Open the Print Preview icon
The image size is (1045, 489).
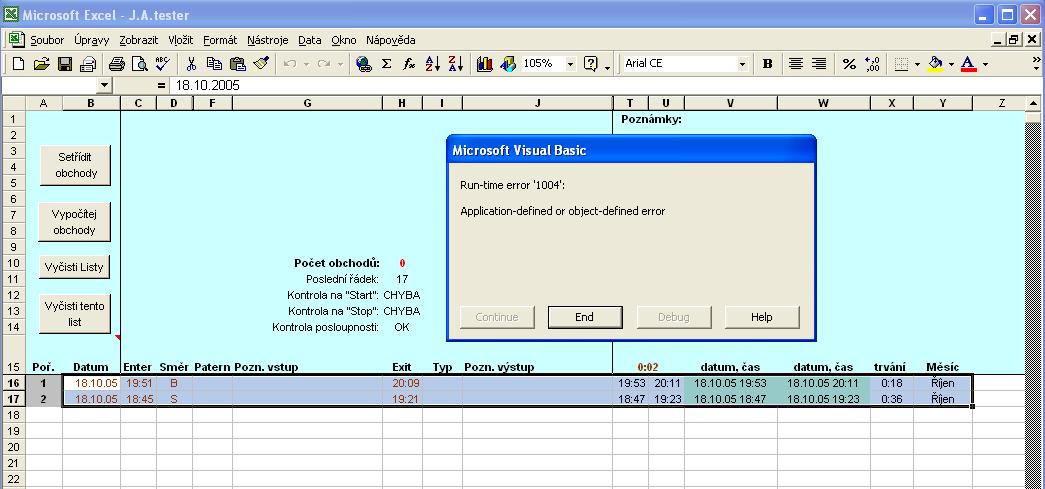[139, 64]
